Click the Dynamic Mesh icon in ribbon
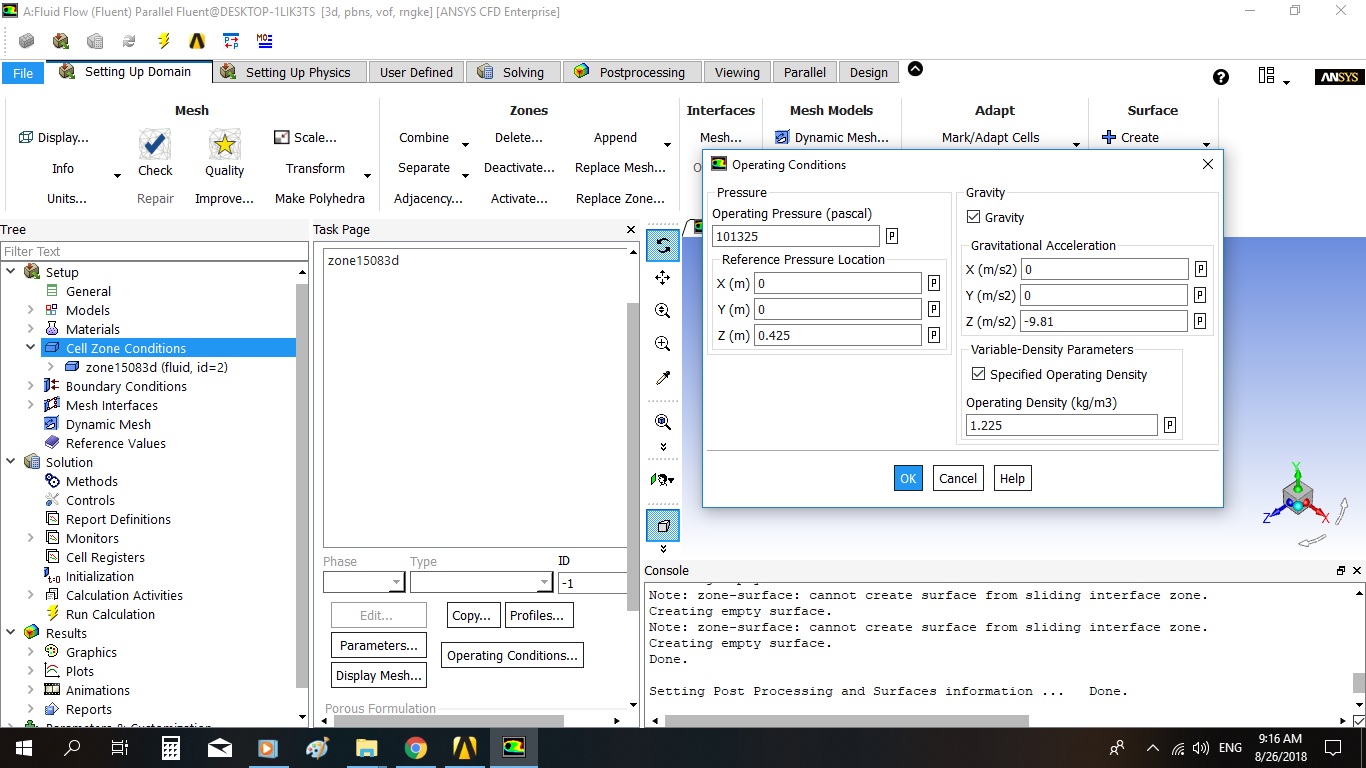The image size is (1366, 768). tap(782, 137)
